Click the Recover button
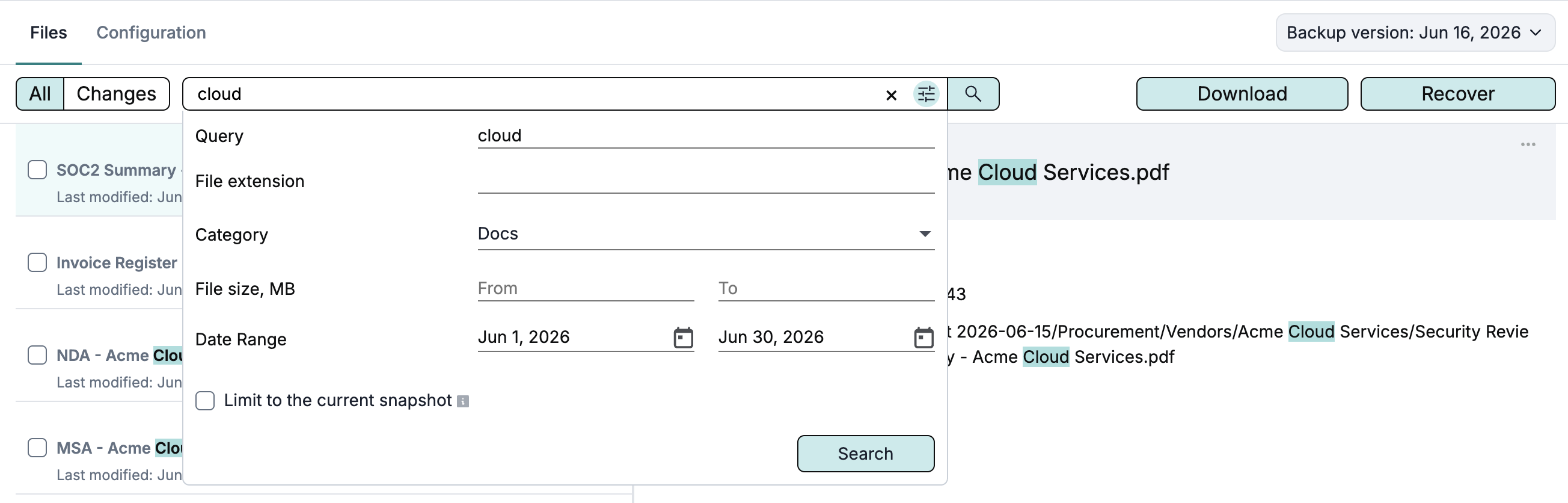Viewport: 1568px width, 503px height. point(1458,94)
